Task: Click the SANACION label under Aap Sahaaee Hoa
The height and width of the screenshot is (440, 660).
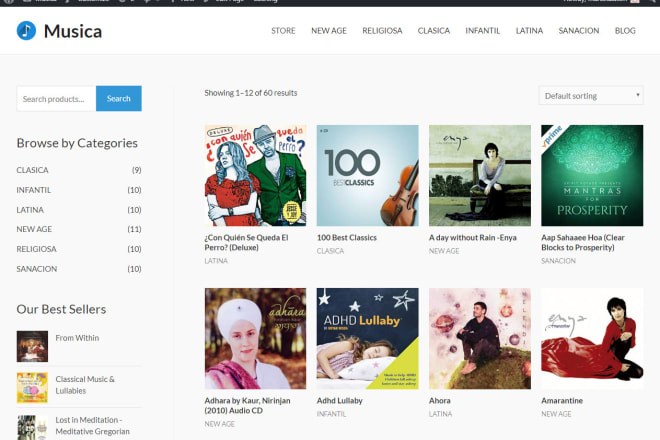Action: coord(559,261)
